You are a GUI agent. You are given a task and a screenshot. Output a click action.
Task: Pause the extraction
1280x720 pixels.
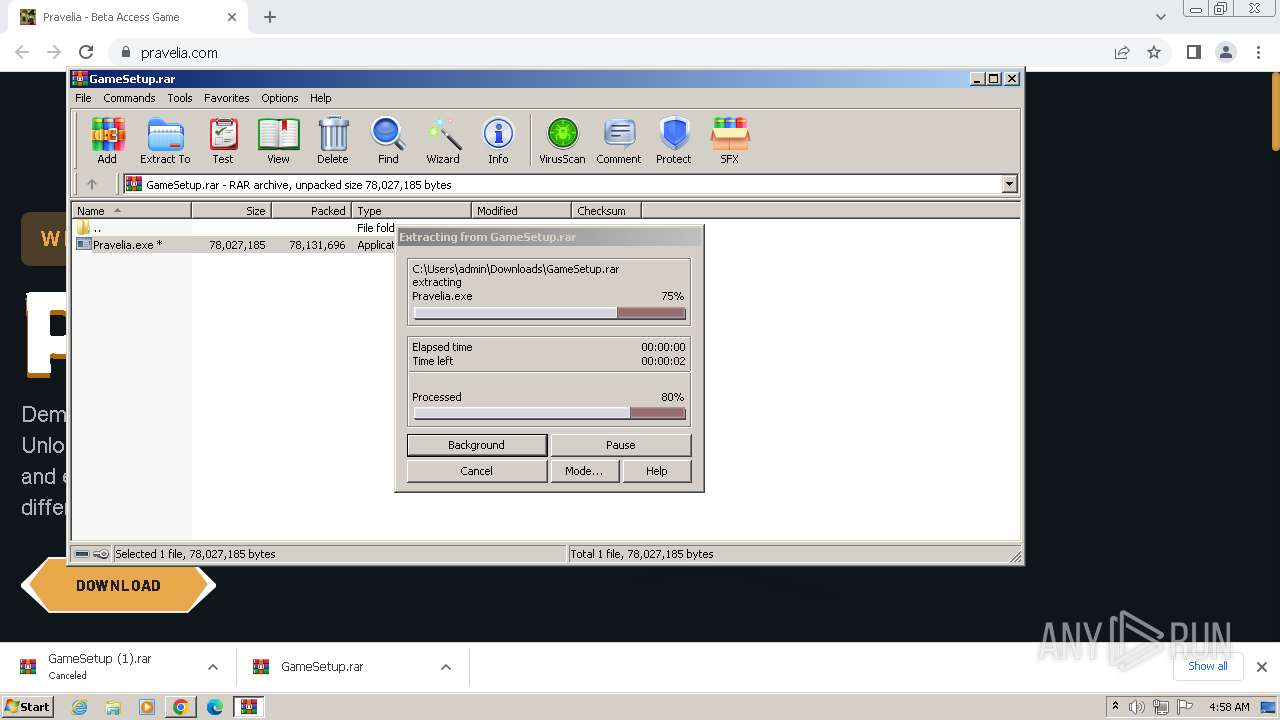click(x=621, y=445)
